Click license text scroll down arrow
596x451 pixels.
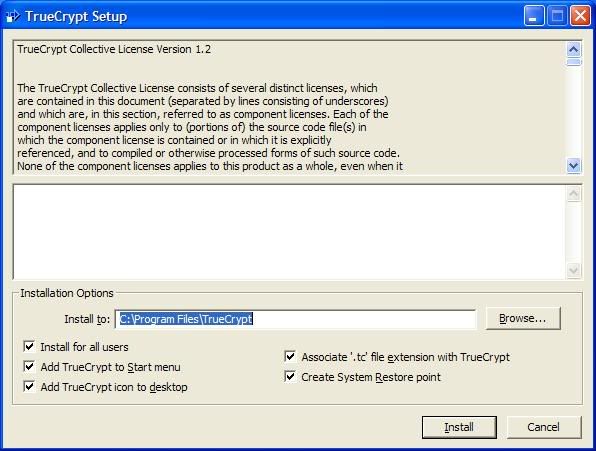(x=574, y=166)
